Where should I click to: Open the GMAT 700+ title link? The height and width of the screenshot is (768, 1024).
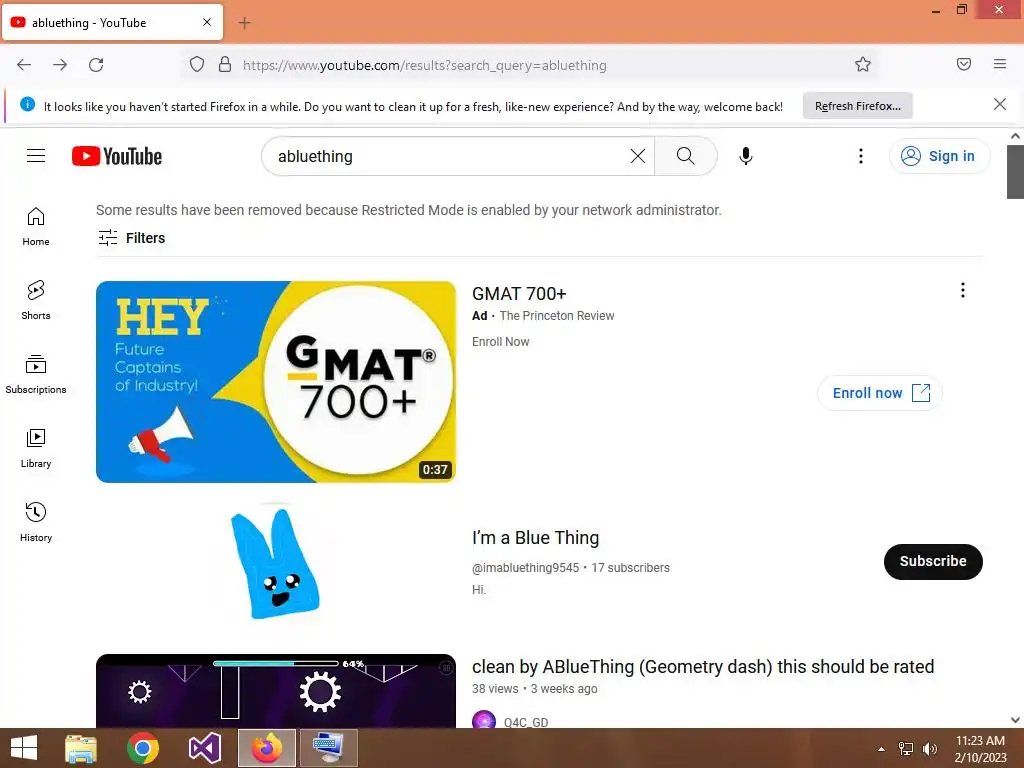pos(519,294)
